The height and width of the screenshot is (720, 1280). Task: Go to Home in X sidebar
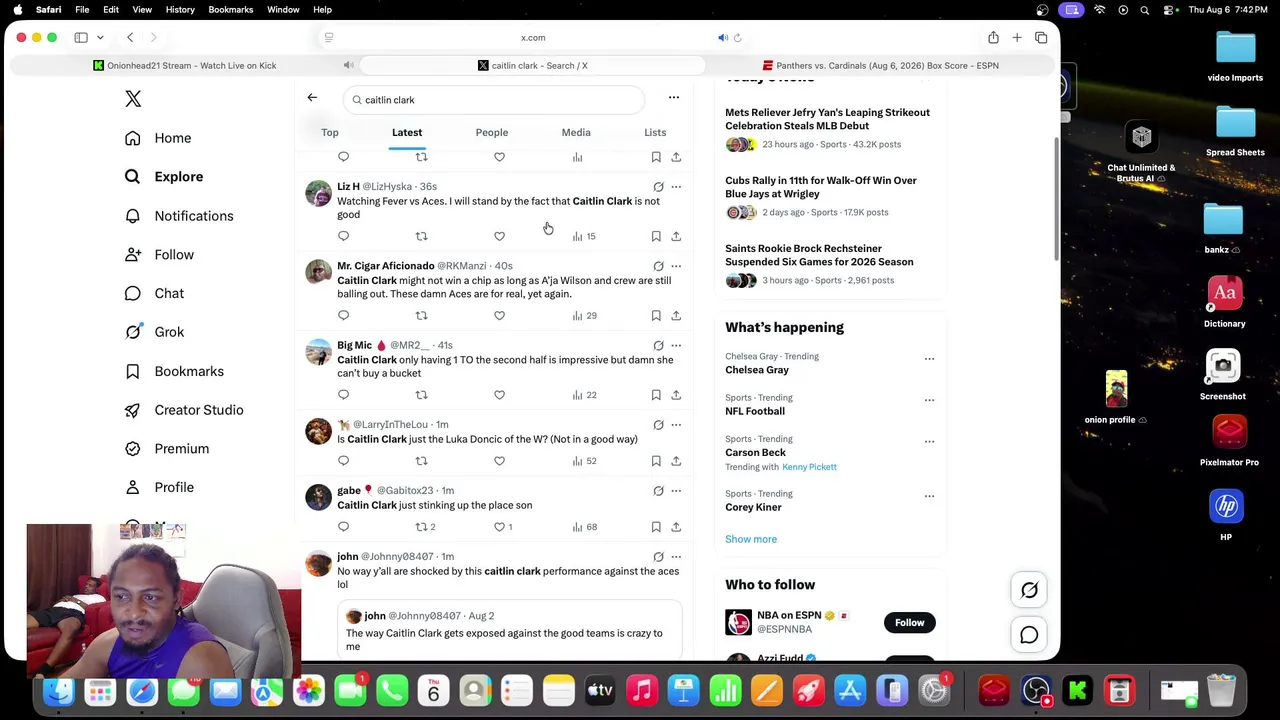(x=158, y=138)
